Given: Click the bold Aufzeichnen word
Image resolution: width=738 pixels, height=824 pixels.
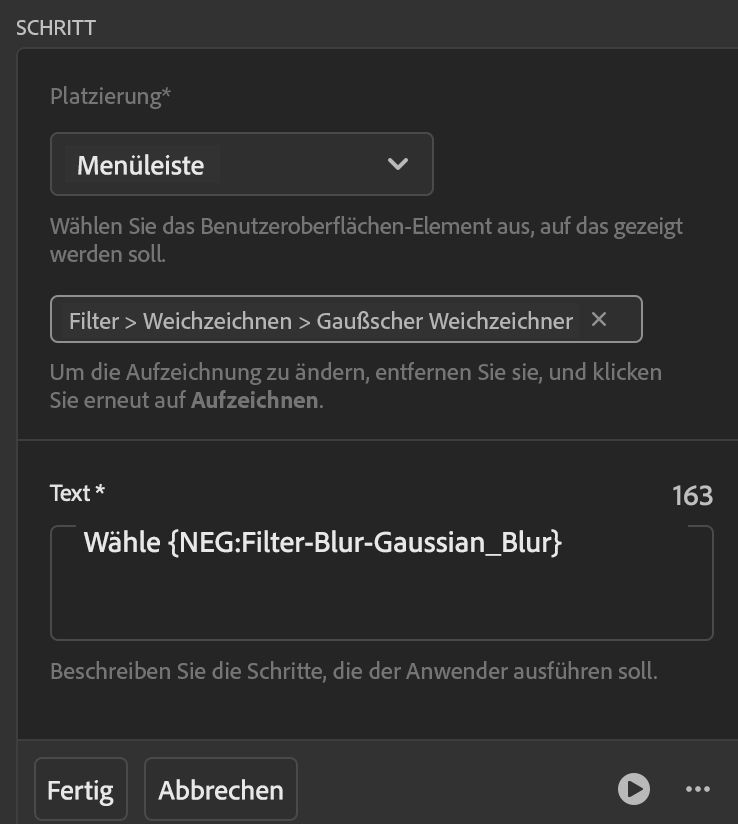Looking at the screenshot, I should [254, 401].
